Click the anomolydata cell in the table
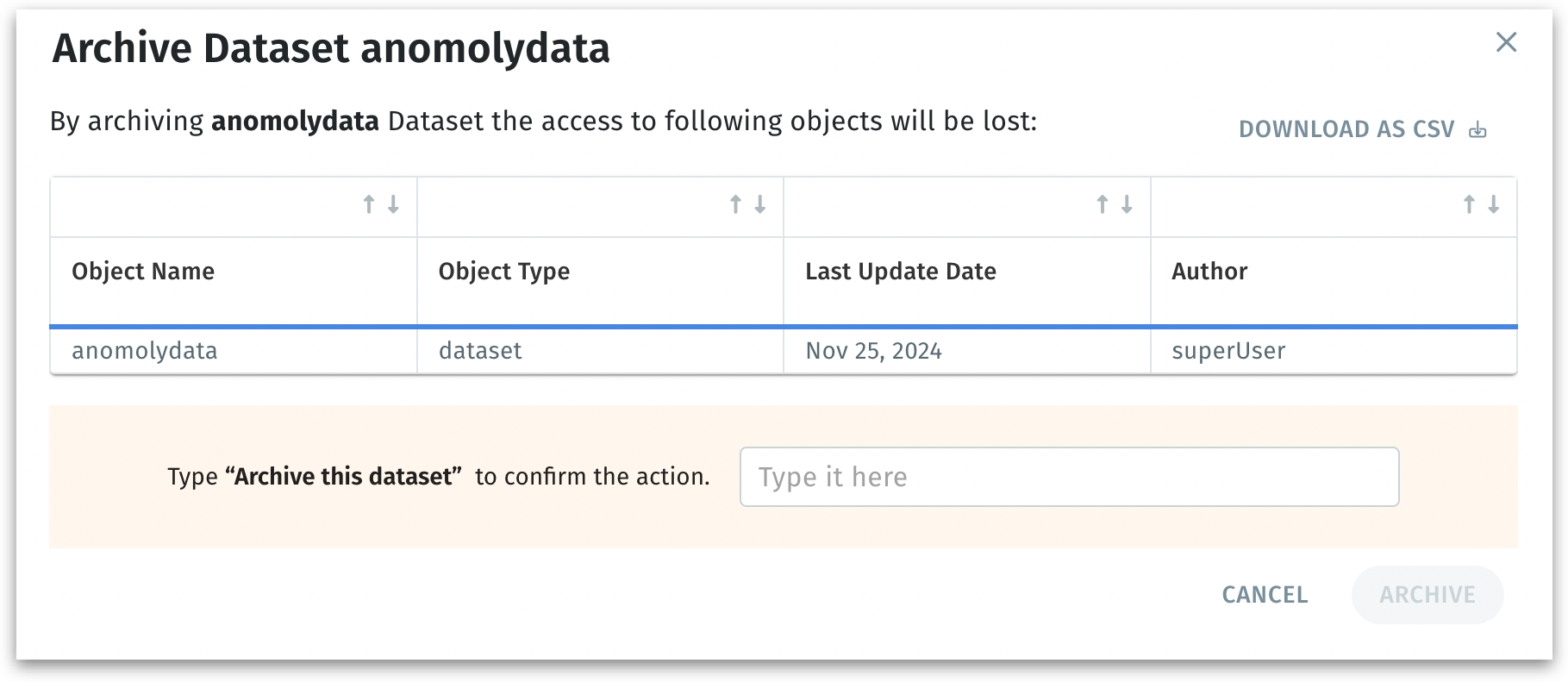This screenshot has width=1568, height=682. click(145, 351)
